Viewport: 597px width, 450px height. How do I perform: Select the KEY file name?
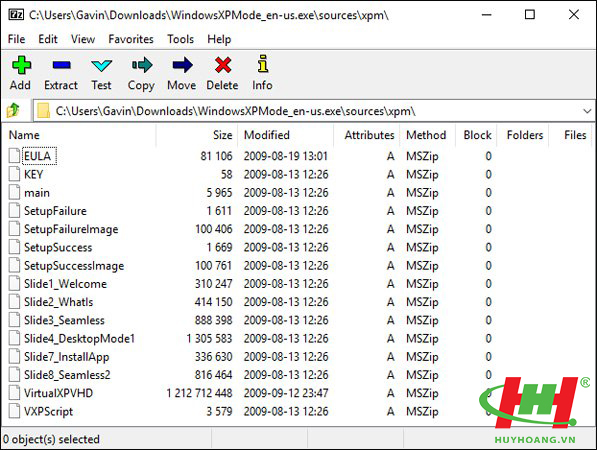click(x=34, y=174)
